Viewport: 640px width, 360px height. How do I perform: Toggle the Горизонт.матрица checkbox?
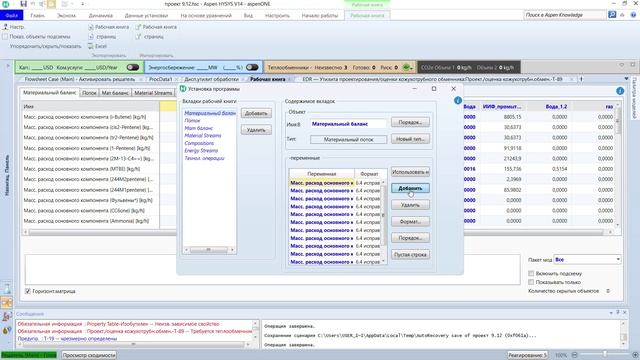pos(28,291)
